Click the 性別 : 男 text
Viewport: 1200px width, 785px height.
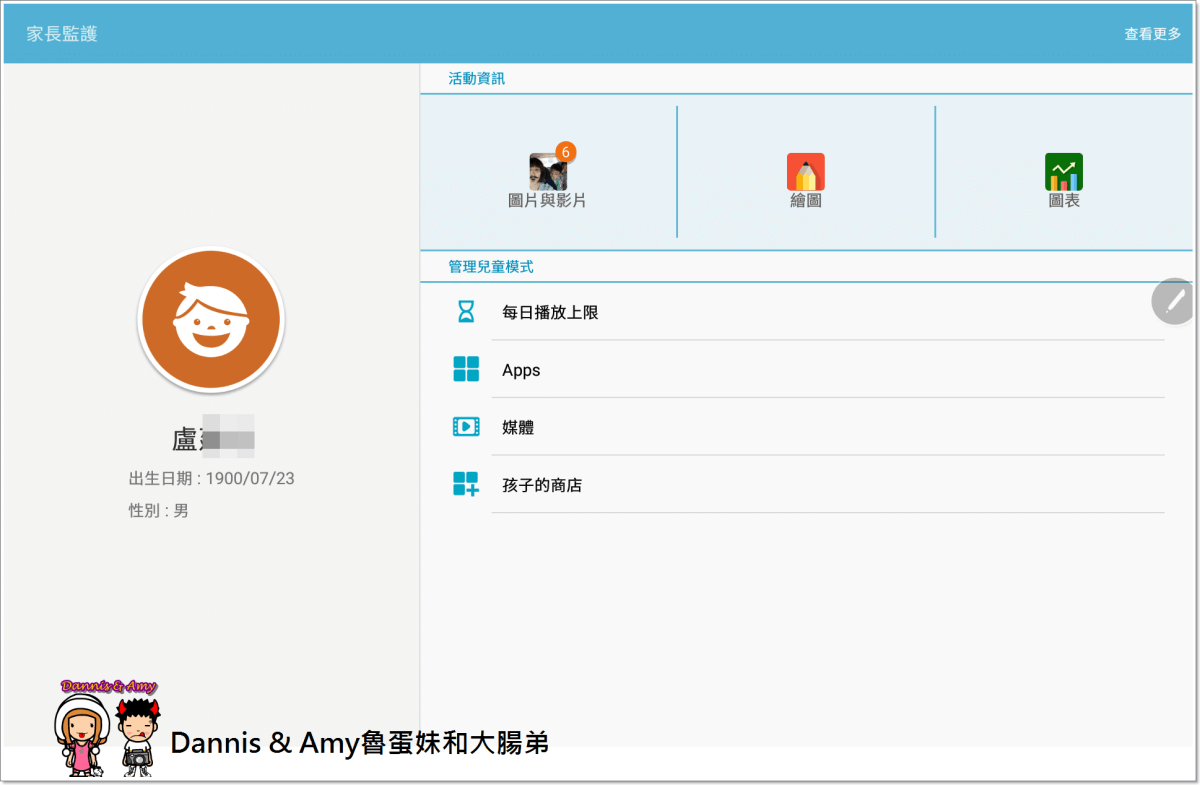tap(159, 511)
